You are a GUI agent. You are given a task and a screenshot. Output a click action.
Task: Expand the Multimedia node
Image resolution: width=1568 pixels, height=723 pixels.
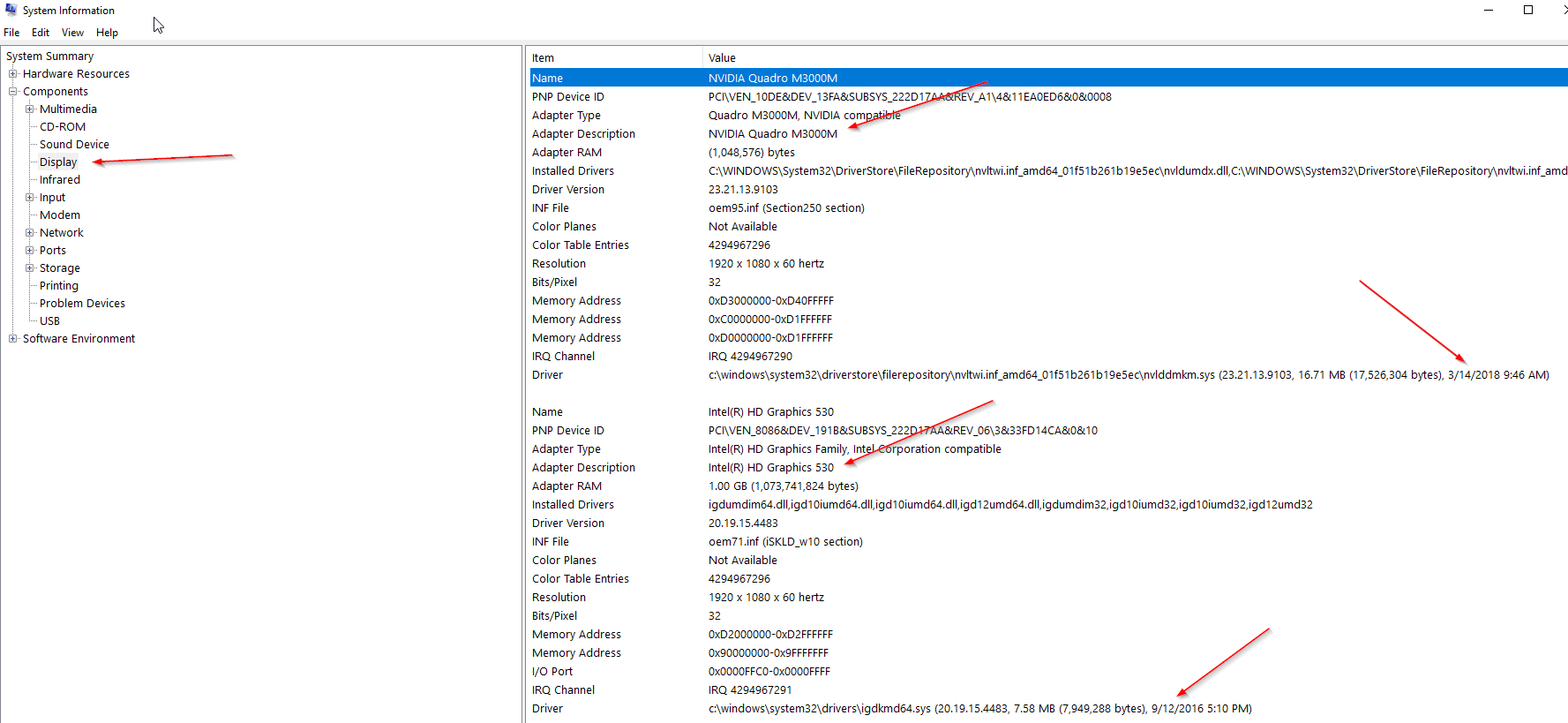[30, 109]
